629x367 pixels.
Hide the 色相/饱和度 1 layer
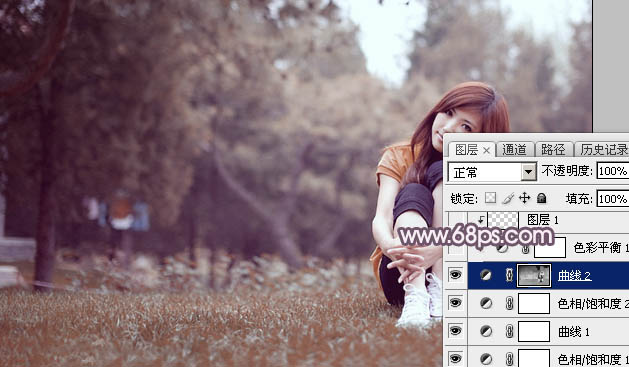pyautogui.click(x=455, y=358)
